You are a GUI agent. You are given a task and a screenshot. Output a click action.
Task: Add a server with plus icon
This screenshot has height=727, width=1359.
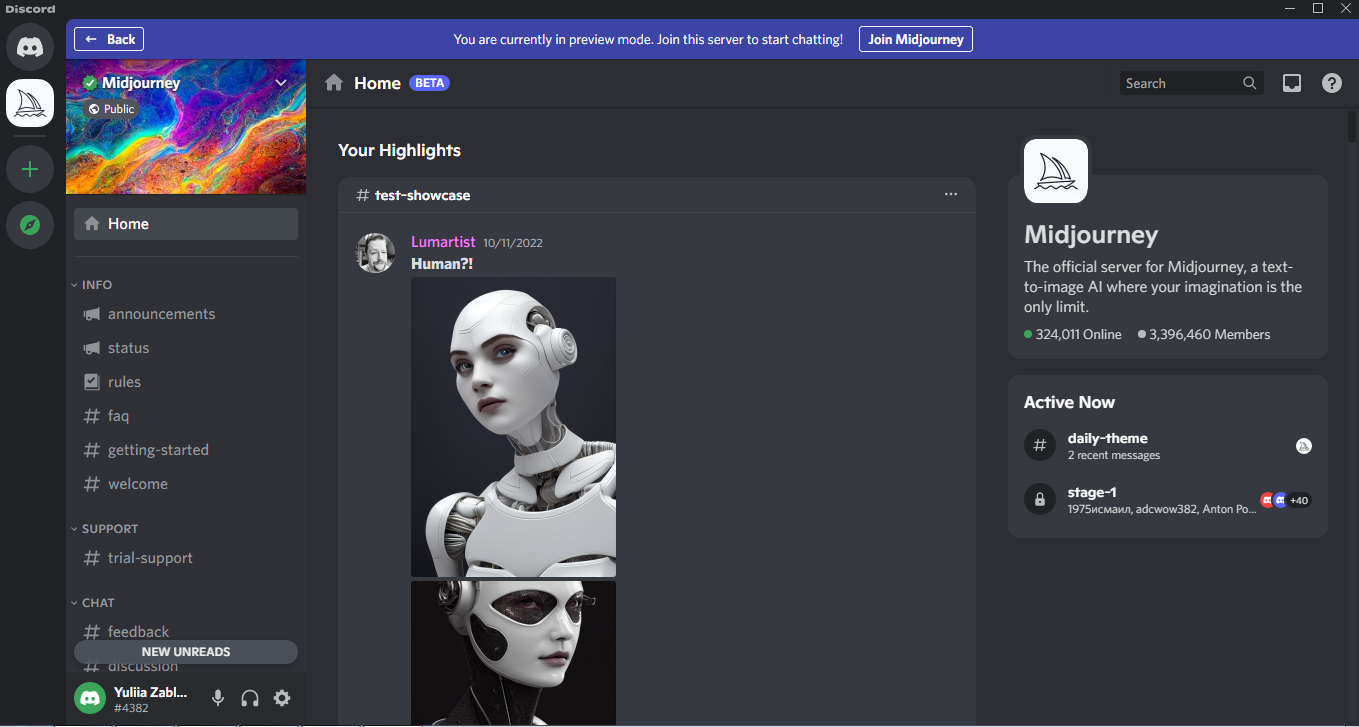(x=30, y=169)
